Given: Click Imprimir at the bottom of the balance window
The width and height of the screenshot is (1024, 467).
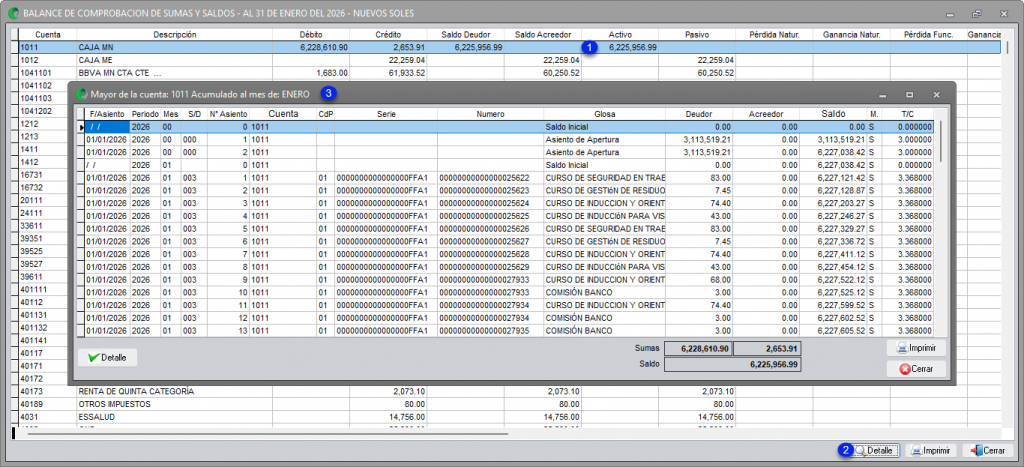Looking at the screenshot, I should (x=931, y=451).
